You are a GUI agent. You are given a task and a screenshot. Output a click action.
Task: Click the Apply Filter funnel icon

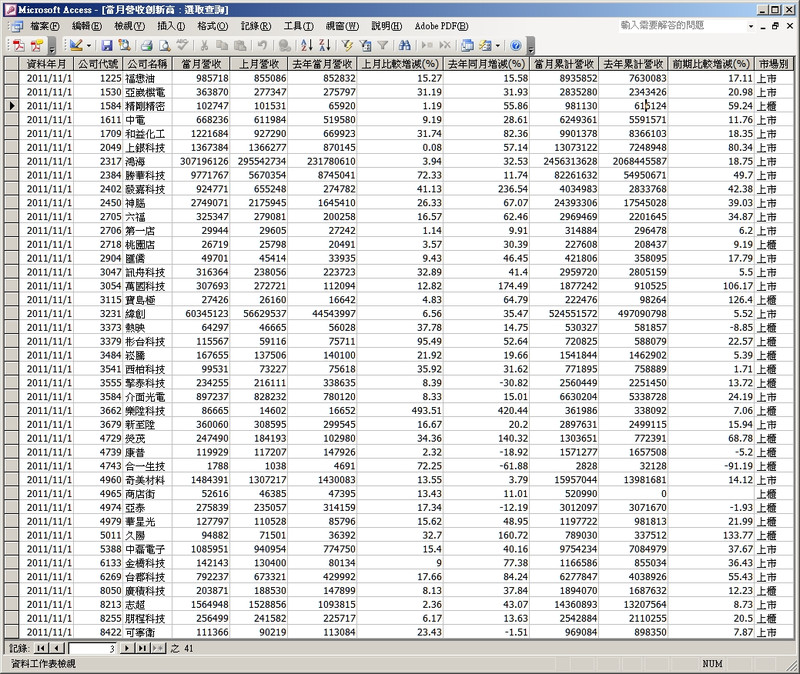click(x=383, y=45)
